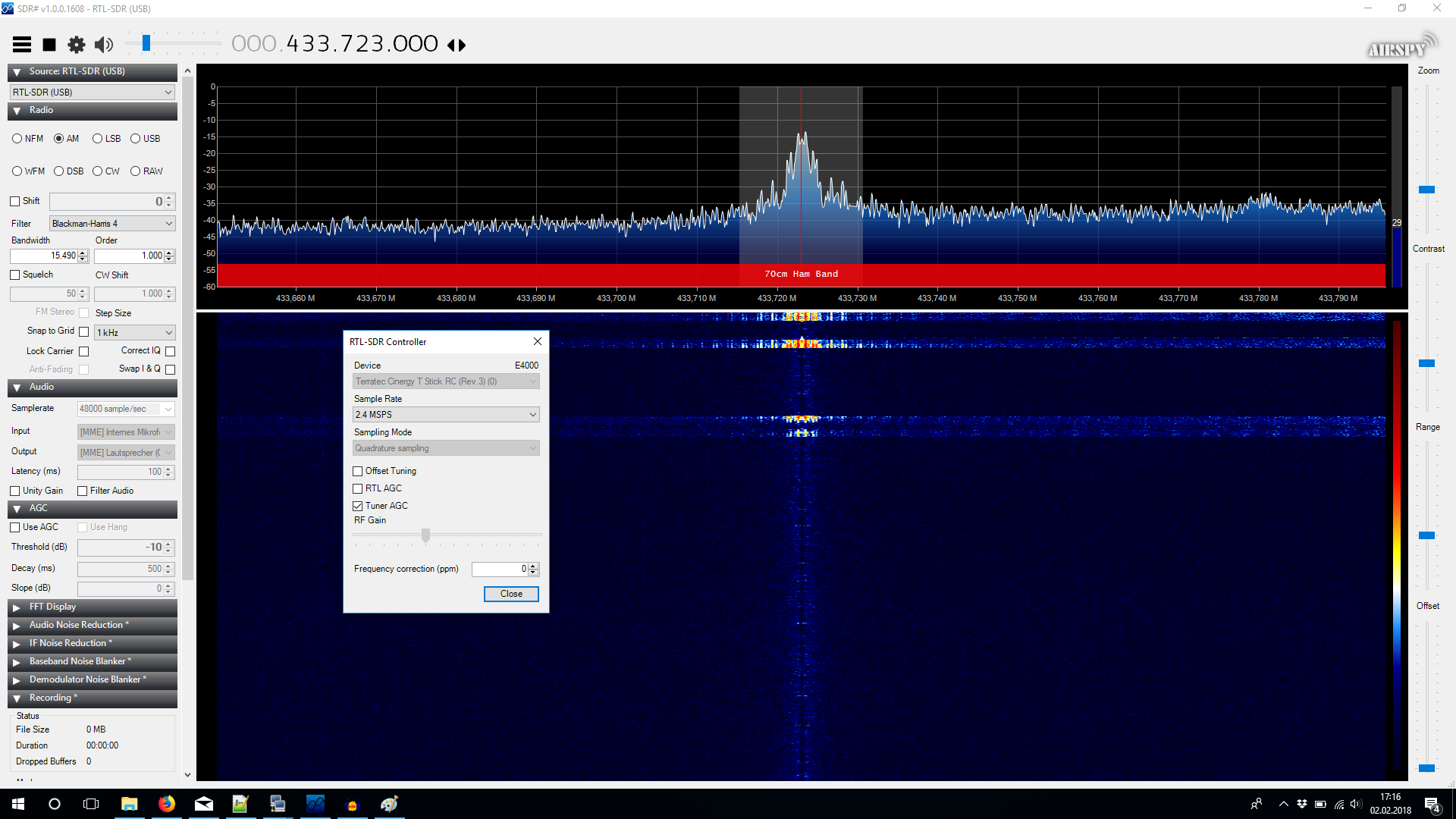
Task: Open the Blackman-Harris 4 filter dropdown
Action: pos(112,224)
